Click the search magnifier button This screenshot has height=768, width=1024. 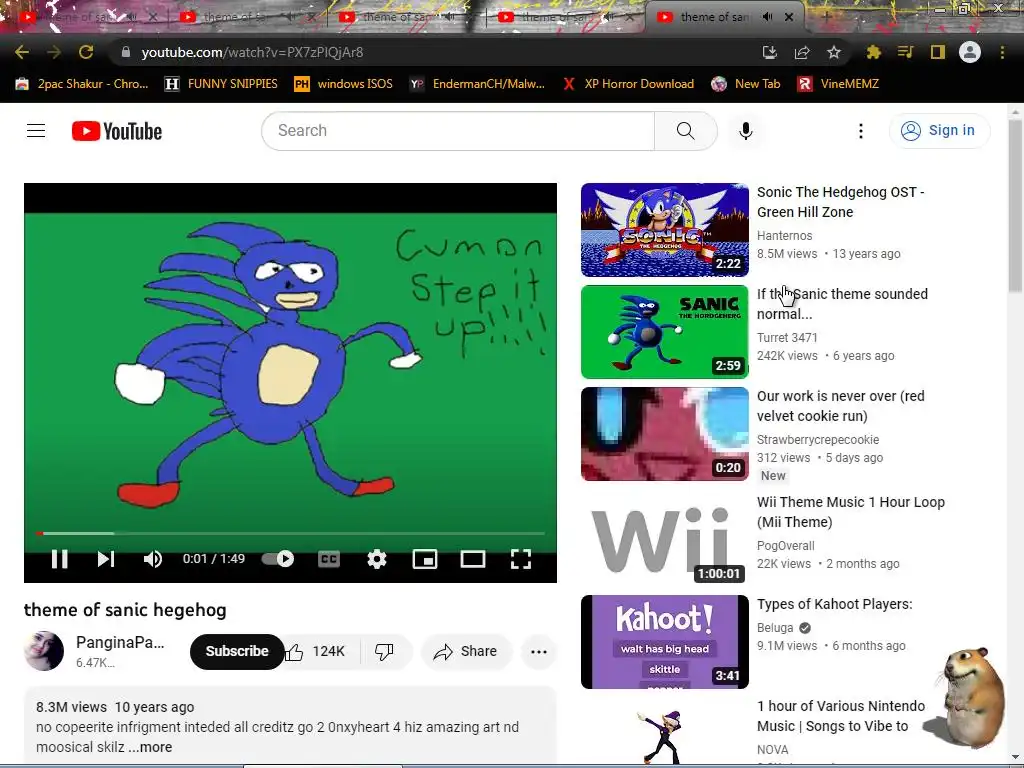pyautogui.click(x=686, y=131)
